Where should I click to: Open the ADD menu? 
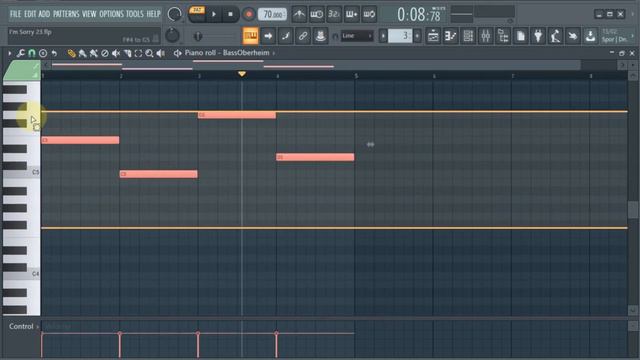point(44,14)
